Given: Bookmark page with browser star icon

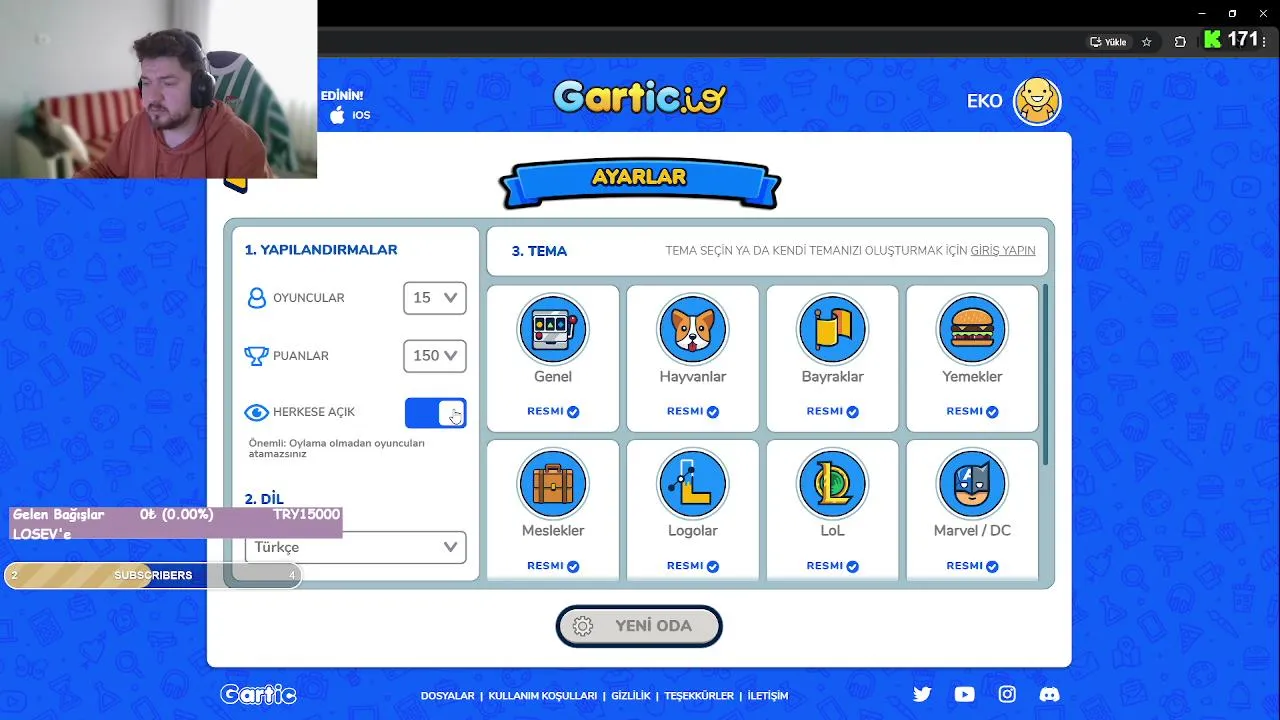Looking at the screenshot, I should click(1147, 42).
